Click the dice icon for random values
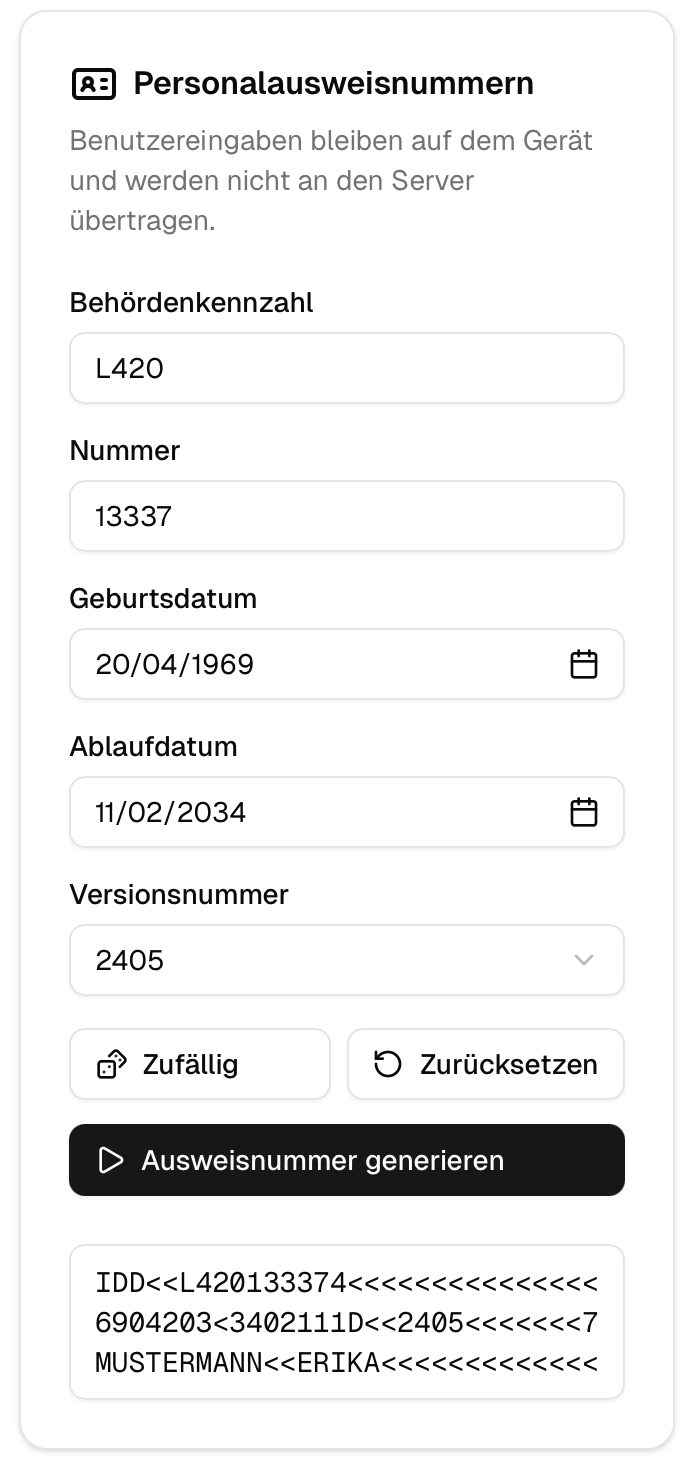 pyautogui.click(x=110, y=1064)
